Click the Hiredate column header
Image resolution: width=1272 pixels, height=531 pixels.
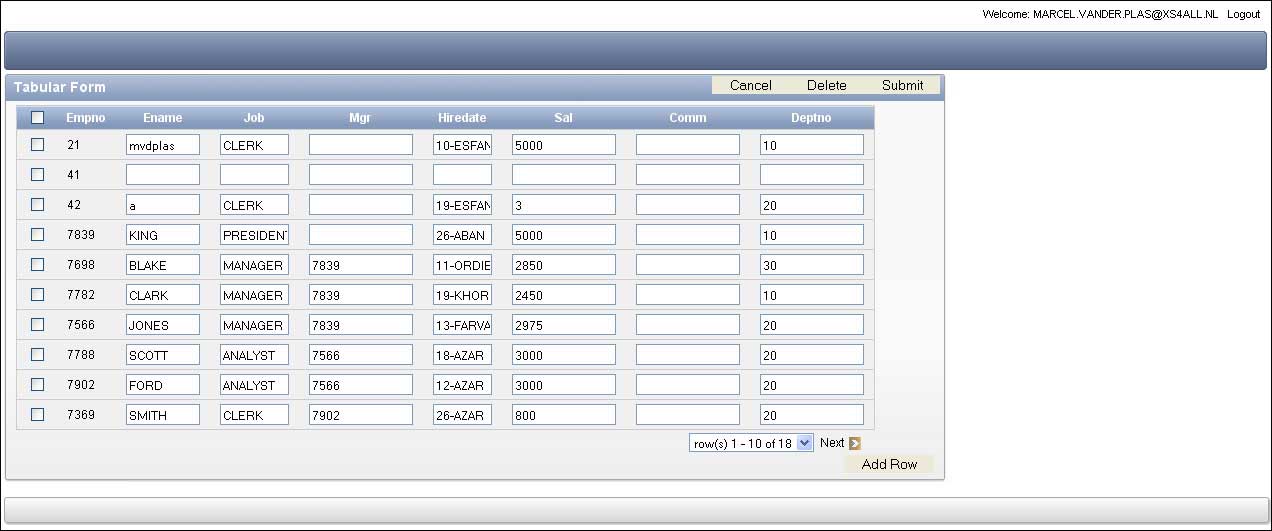pyautogui.click(x=462, y=118)
